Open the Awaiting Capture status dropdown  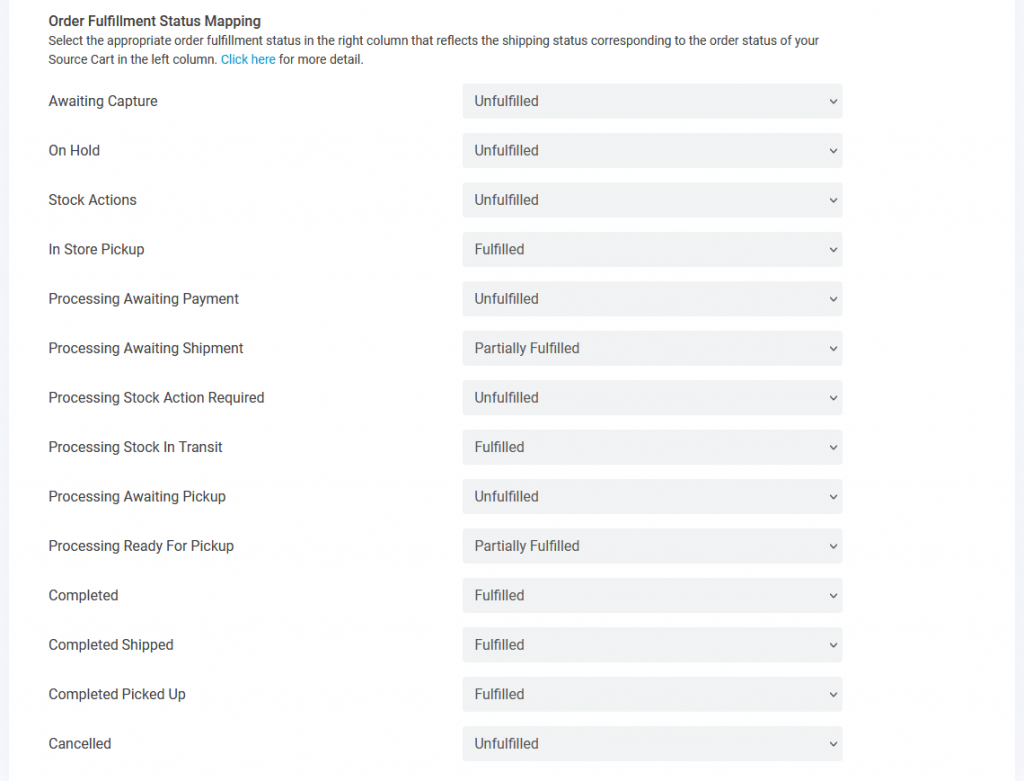(x=651, y=101)
